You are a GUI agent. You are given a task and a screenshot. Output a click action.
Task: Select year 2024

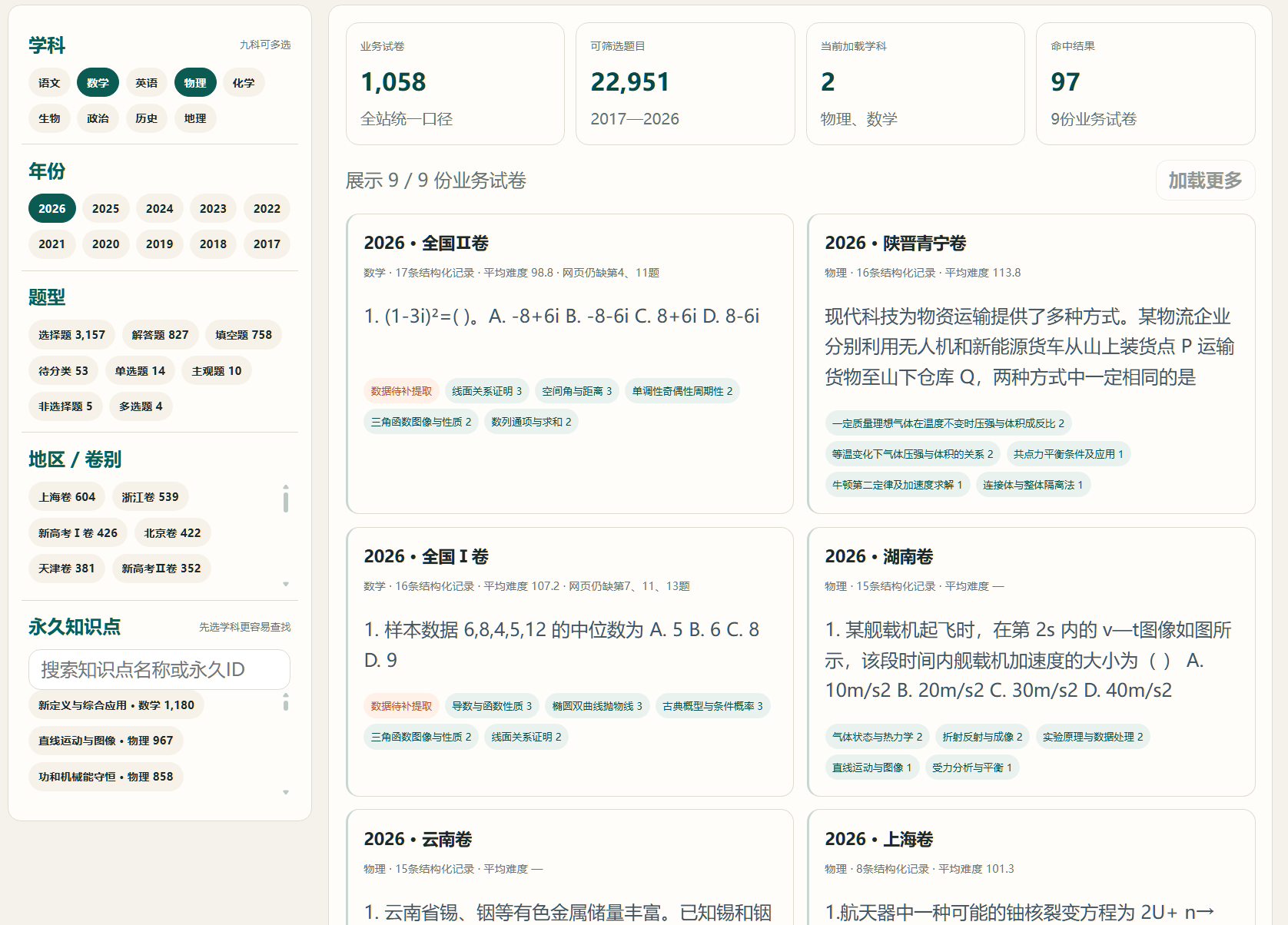[x=160, y=208]
